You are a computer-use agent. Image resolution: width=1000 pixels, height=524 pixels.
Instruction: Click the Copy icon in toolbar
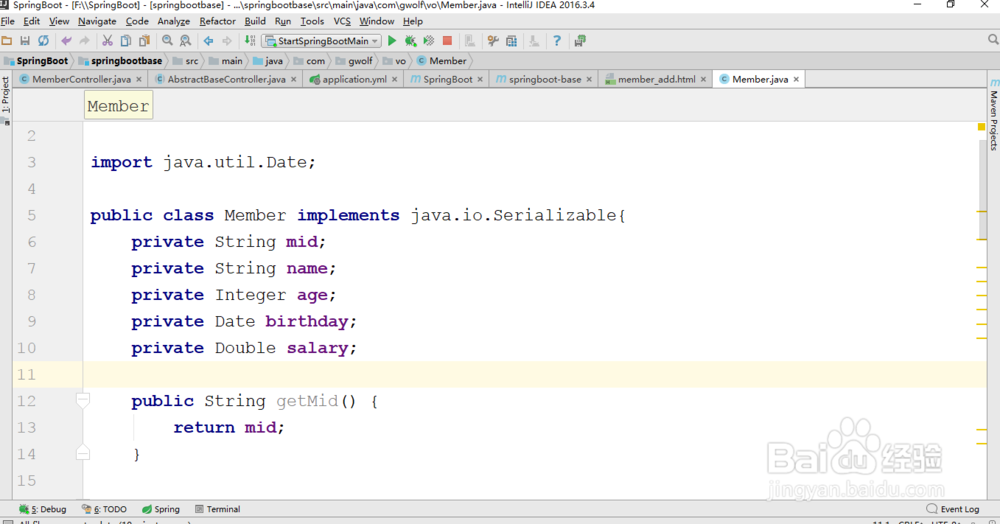tap(126, 41)
